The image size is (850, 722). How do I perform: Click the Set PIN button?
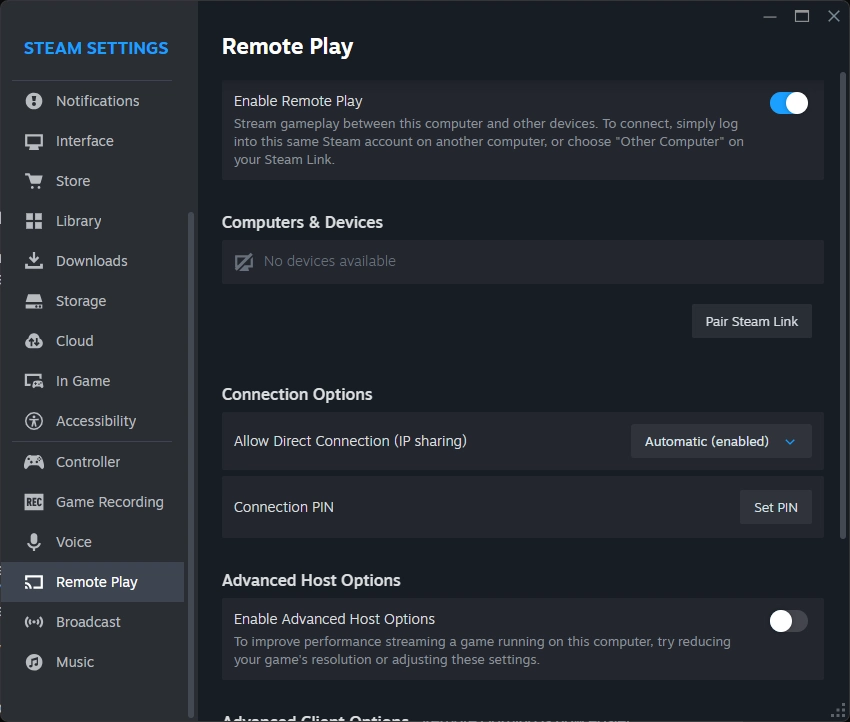coord(775,507)
